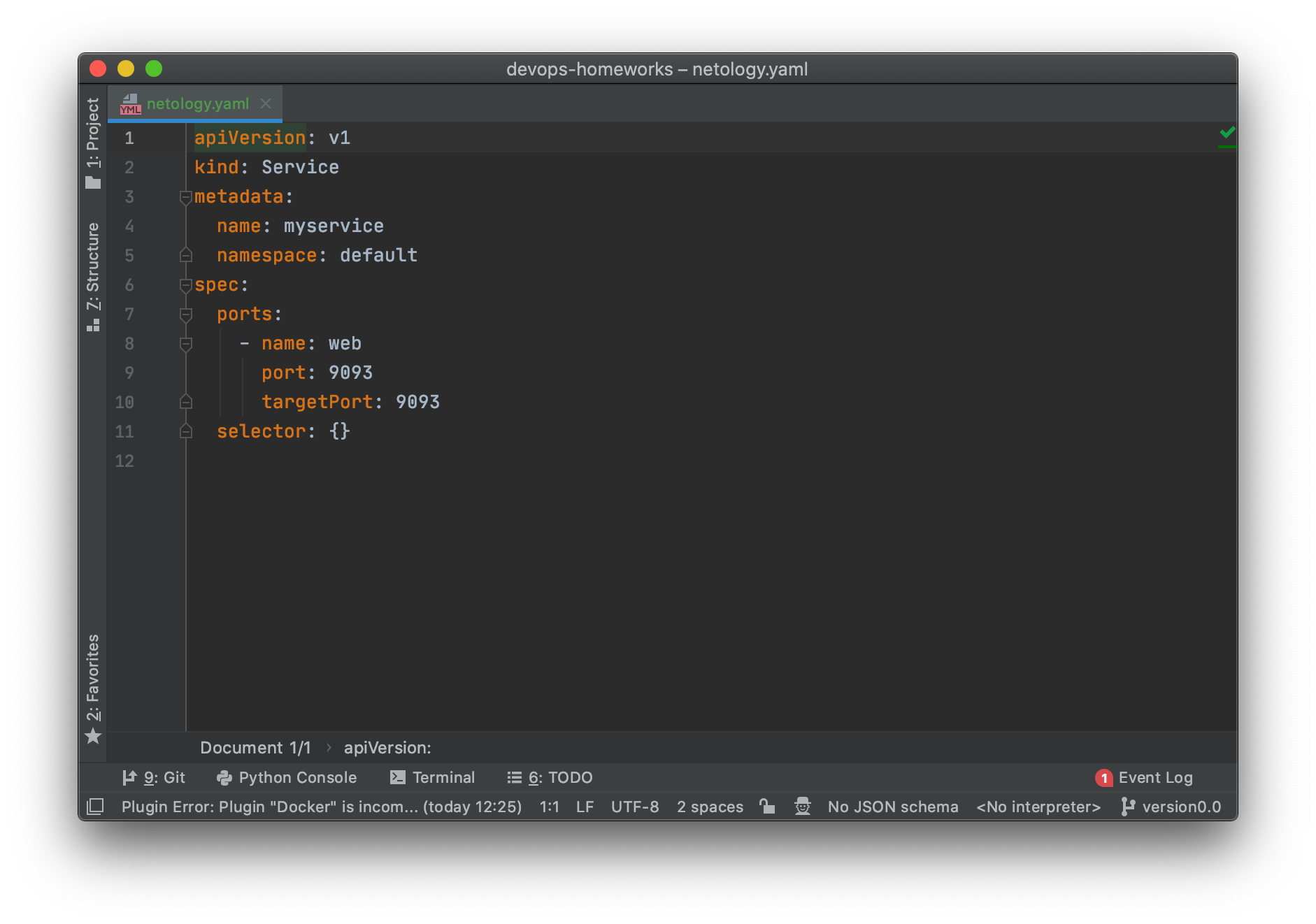Click the 1:1 cursor position indicator
The width and height of the screenshot is (1316, 924).
pyautogui.click(x=550, y=807)
